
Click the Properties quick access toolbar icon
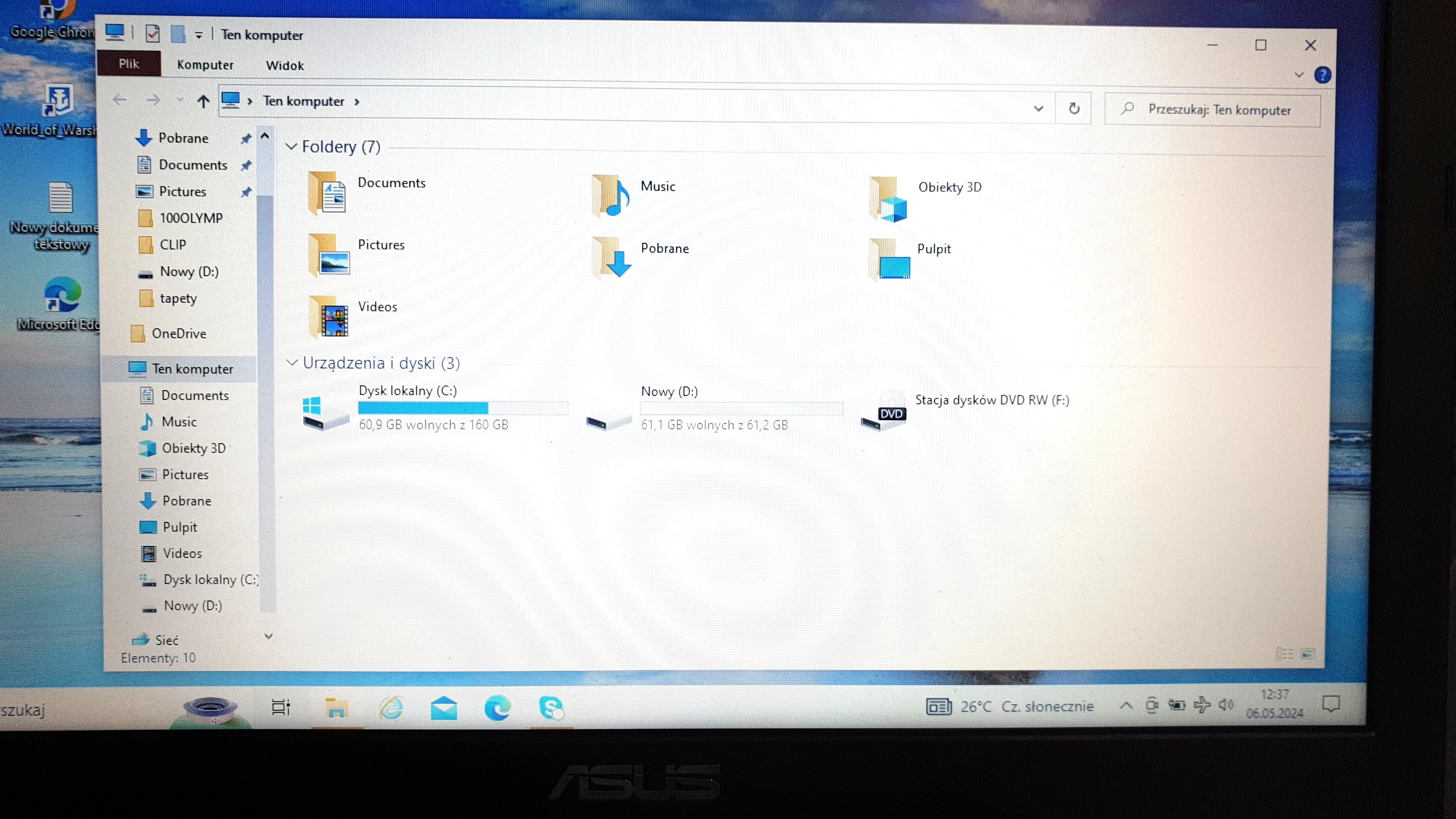[153, 34]
